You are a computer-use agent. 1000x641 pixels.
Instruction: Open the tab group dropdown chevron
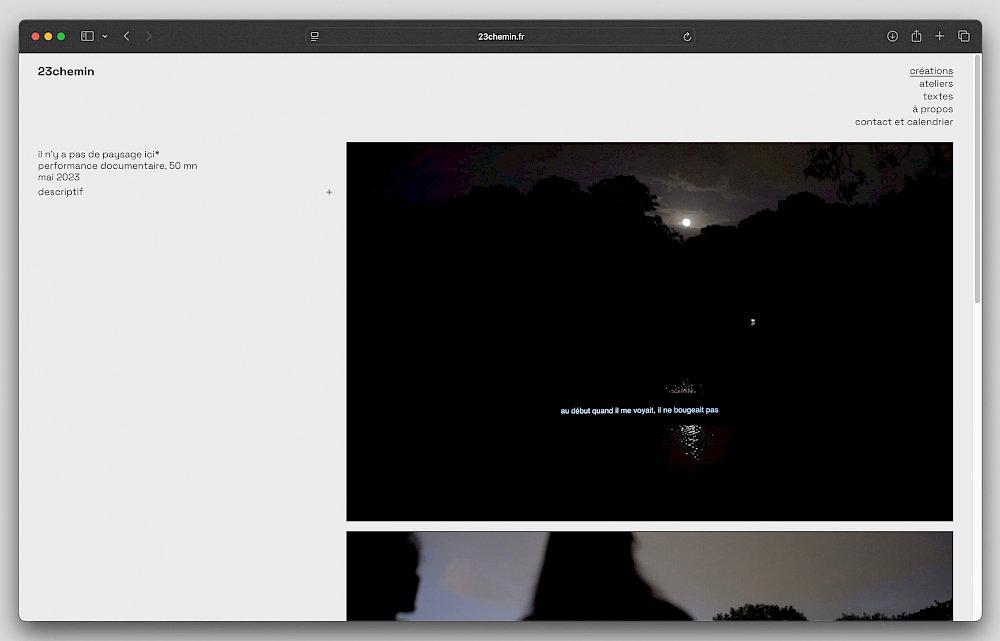[x=105, y=36]
